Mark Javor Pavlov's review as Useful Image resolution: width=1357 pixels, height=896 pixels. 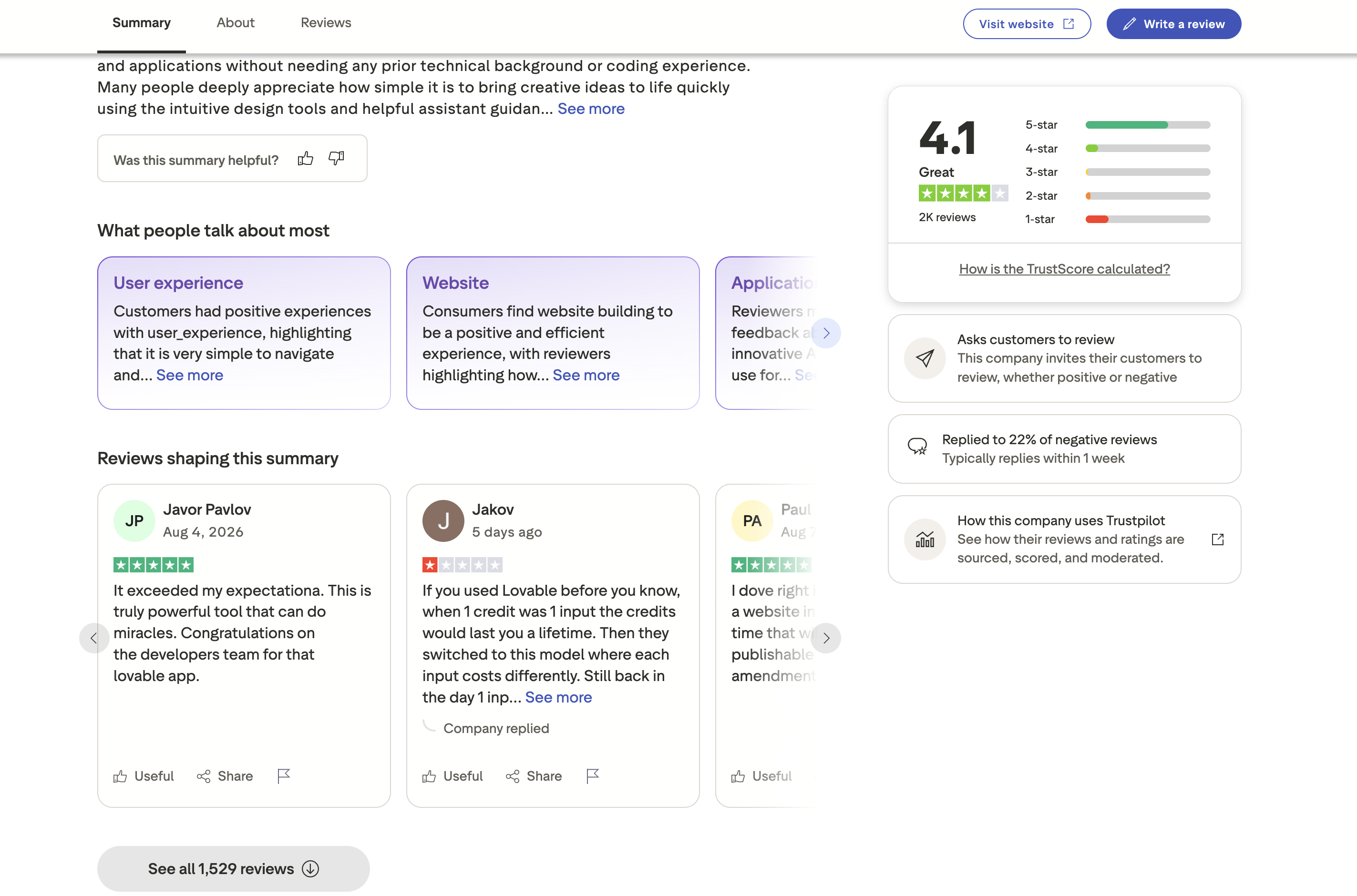144,776
